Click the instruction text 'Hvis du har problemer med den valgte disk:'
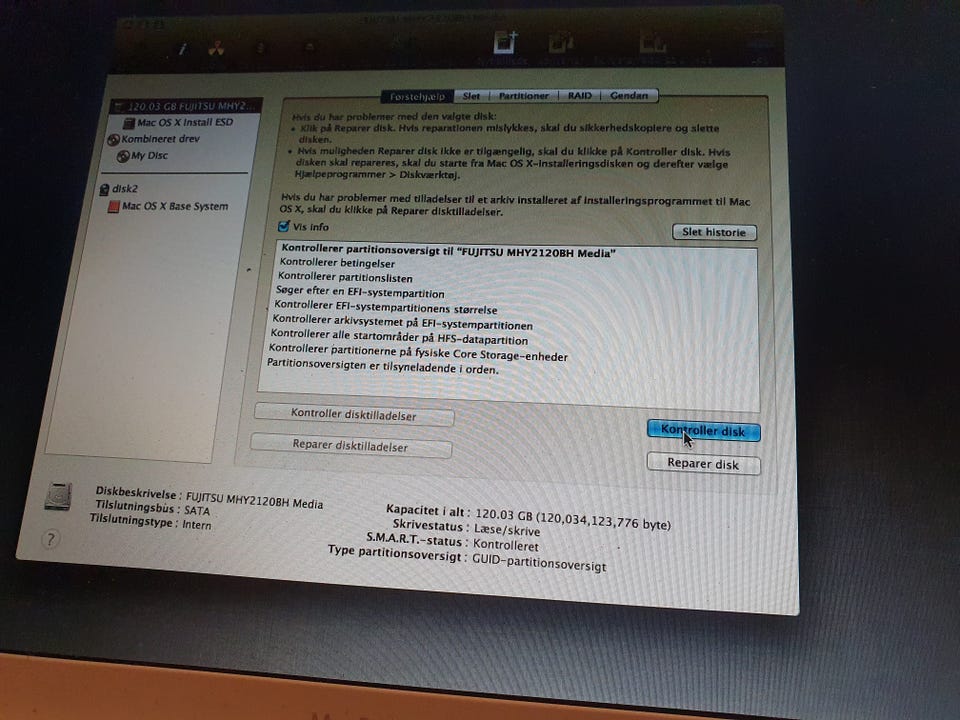 tap(394, 116)
